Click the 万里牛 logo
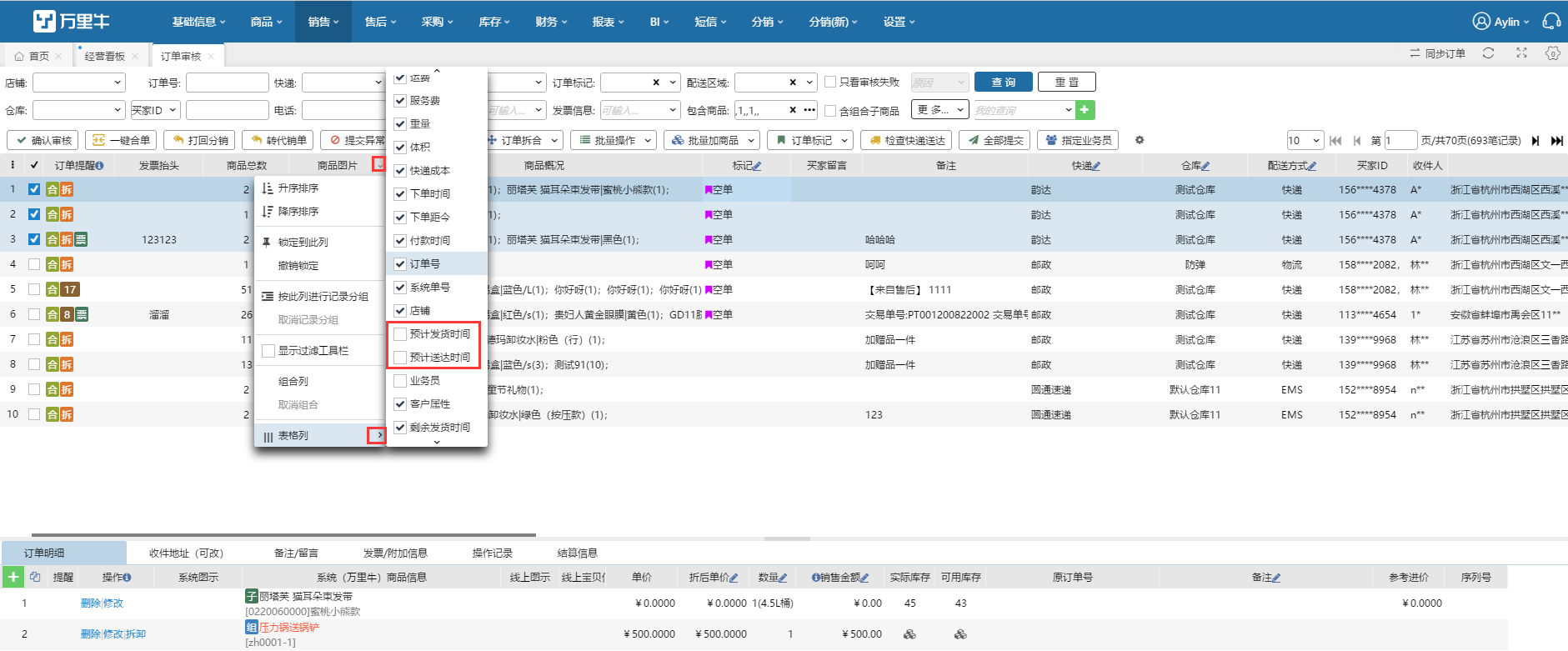Screen dimensions: 1568x651 click(72, 22)
